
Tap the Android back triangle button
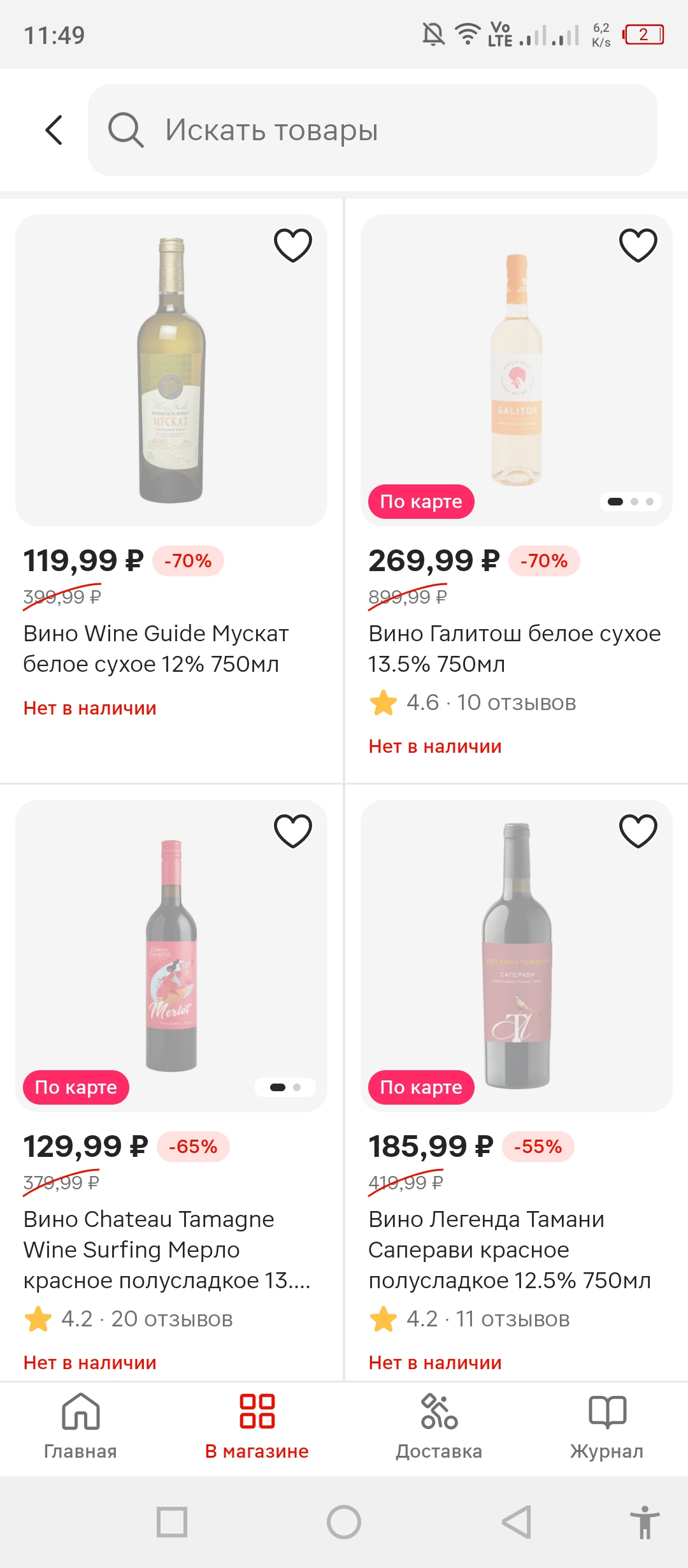(x=517, y=1522)
